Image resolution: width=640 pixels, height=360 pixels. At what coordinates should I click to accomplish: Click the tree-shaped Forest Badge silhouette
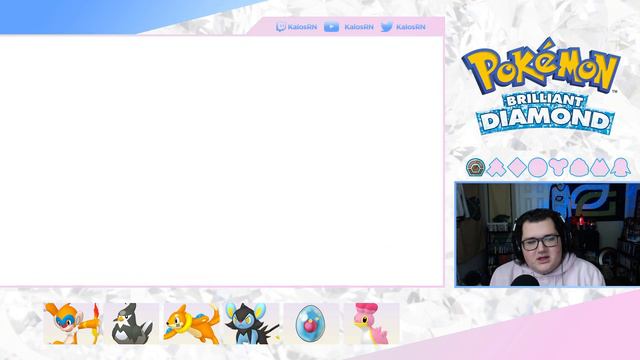[x=496, y=167]
